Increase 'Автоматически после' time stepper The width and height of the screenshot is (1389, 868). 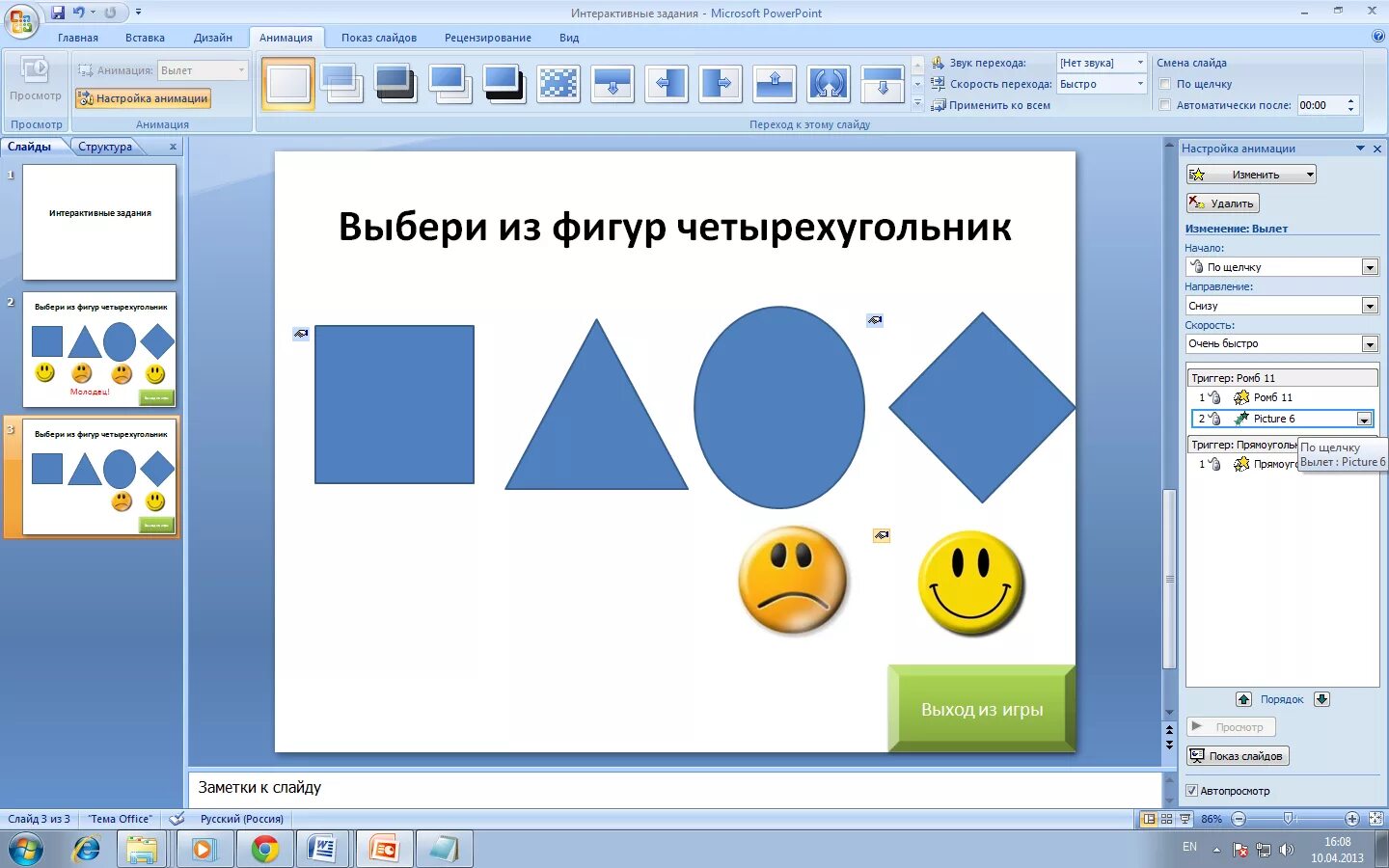(x=1351, y=100)
